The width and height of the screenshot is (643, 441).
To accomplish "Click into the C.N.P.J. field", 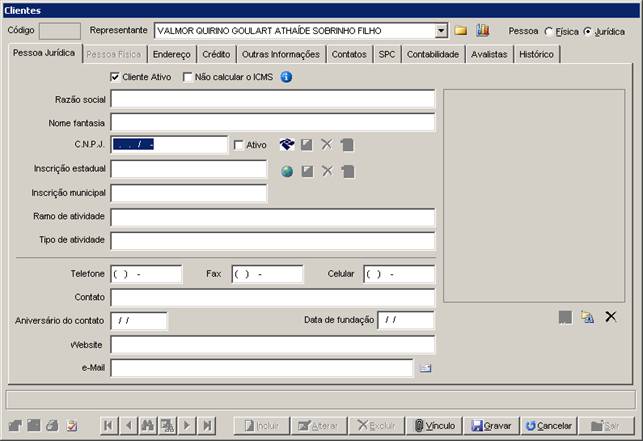I will (x=169, y=144).
